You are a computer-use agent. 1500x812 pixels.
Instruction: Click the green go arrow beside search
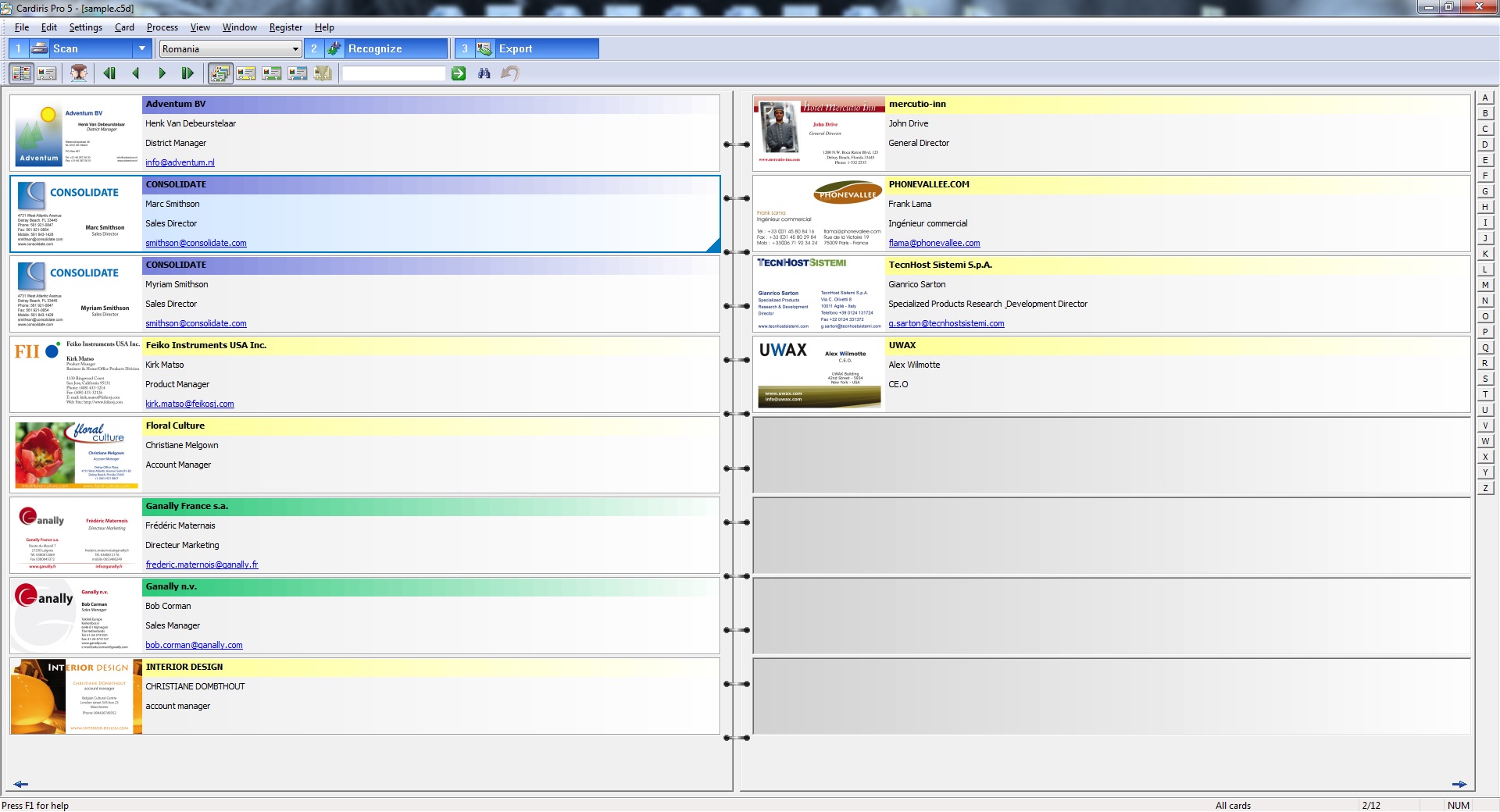click(x=459, y=73)
